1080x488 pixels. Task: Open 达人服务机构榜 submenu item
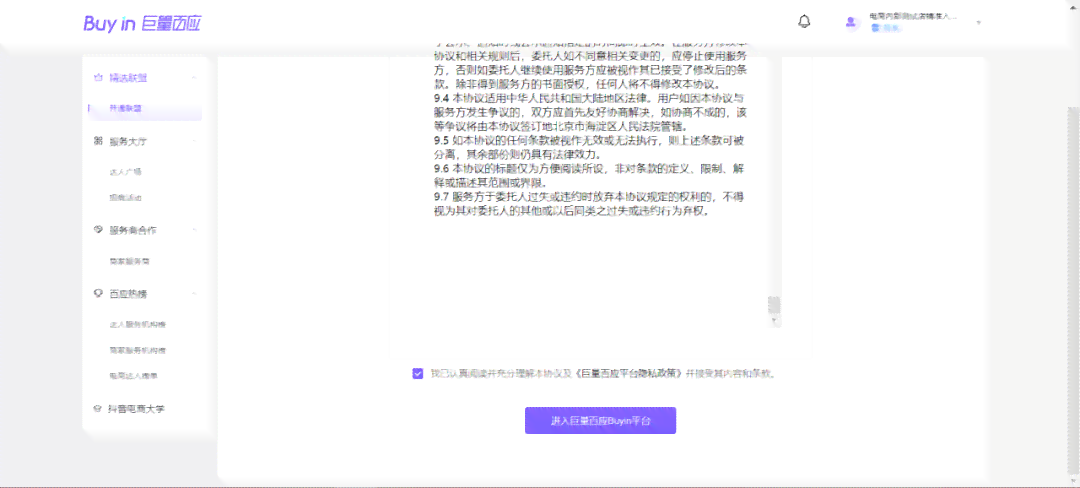(x=138, y=324)
